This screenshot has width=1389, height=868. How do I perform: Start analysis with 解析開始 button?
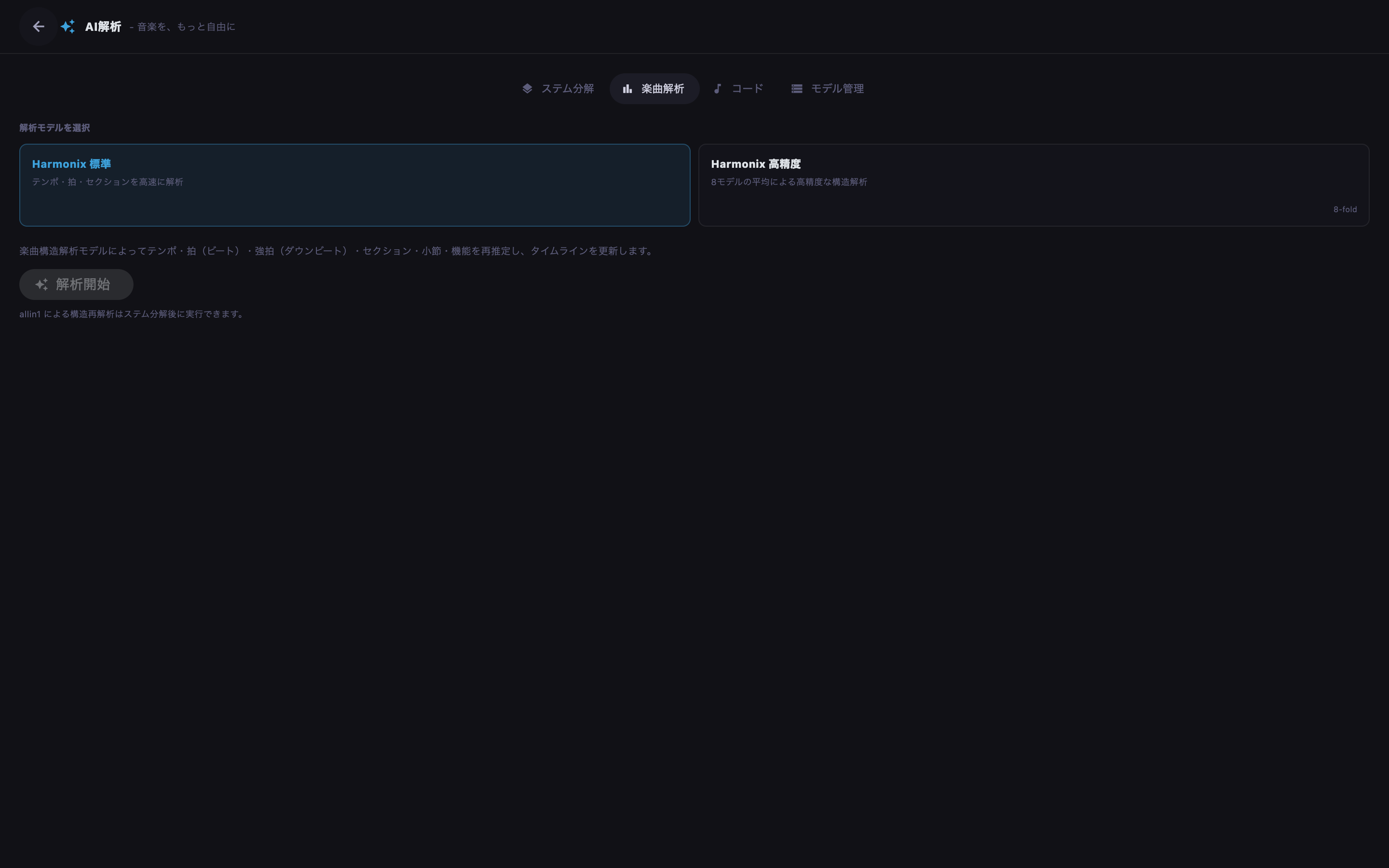76,284
